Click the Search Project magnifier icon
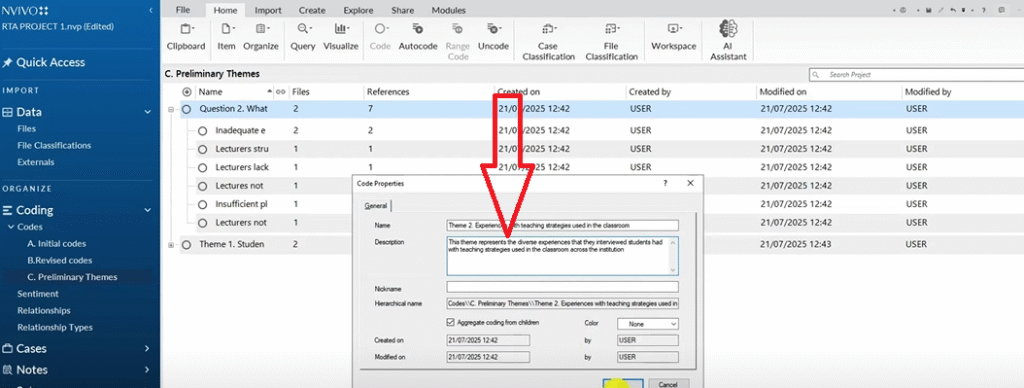 click(817, 74)
